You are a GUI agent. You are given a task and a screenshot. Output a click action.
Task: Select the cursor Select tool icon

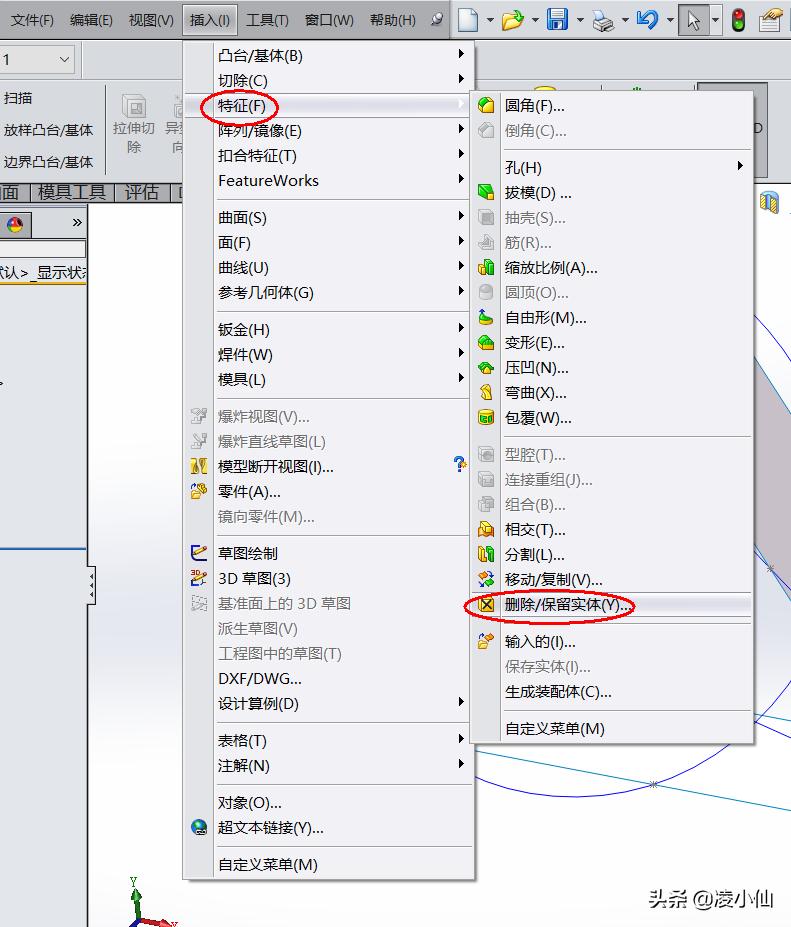click(x=693, y=20)
